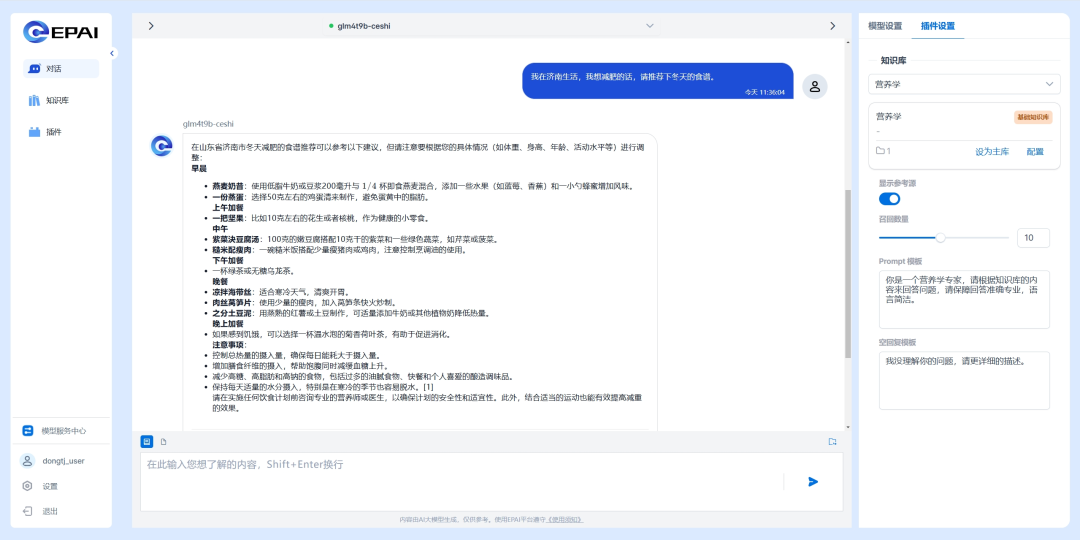Click the chat message input field
The height and width of the screenshot is (540, 1080).
pyautogui.click(x=460, y=480)
